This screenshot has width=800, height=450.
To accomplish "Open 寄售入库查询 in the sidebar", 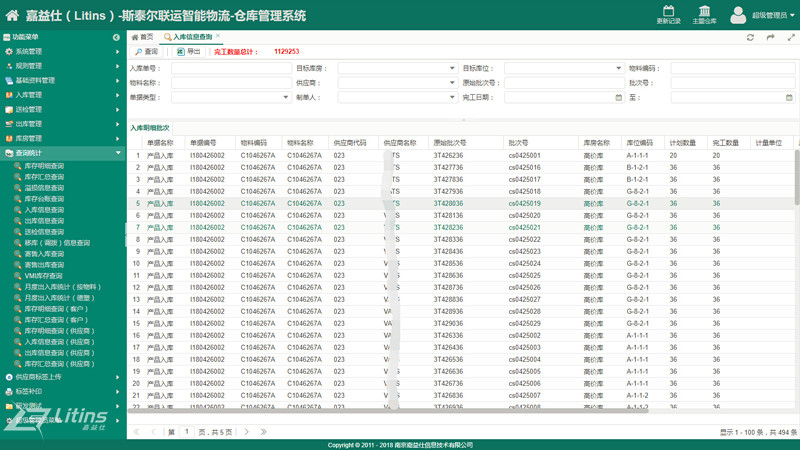I will click(44, 254).
